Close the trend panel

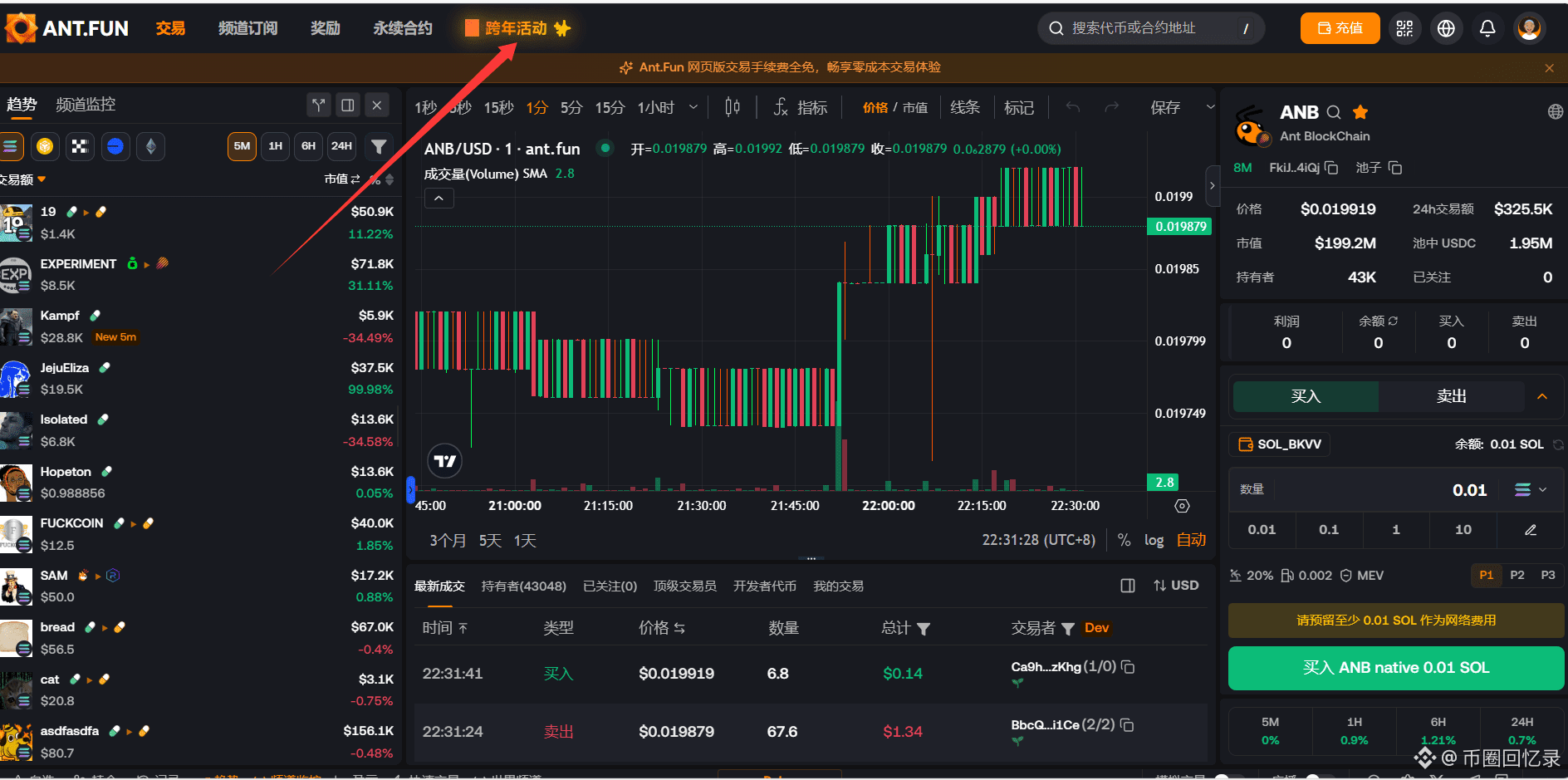pyautogui.click(x=377, y=105)
